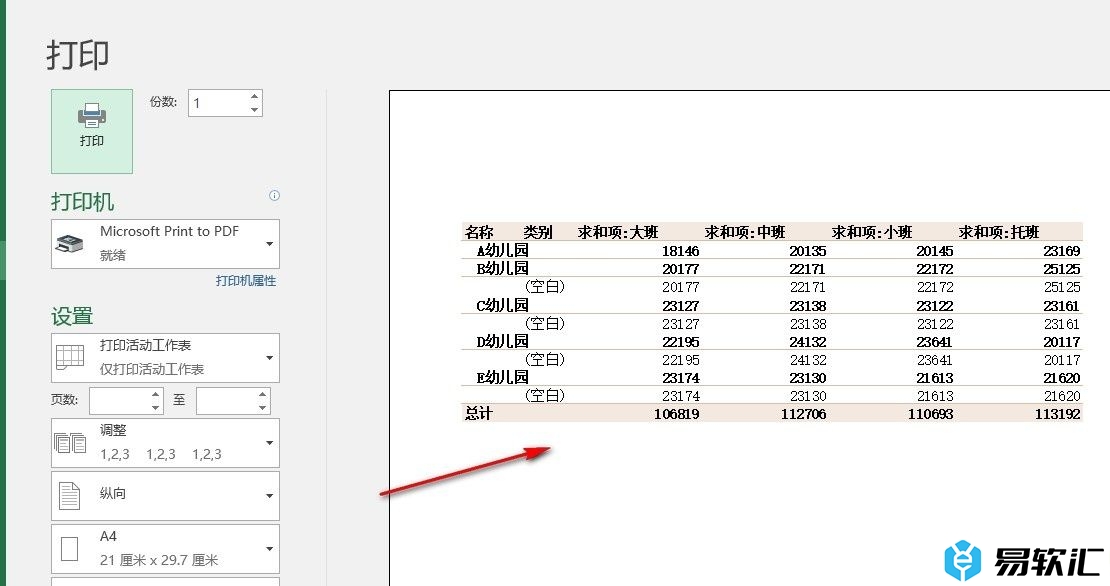Screen dimensions: 1110x586
Task: Open the 调整 collation dropdown
Action: click(166, 443)
